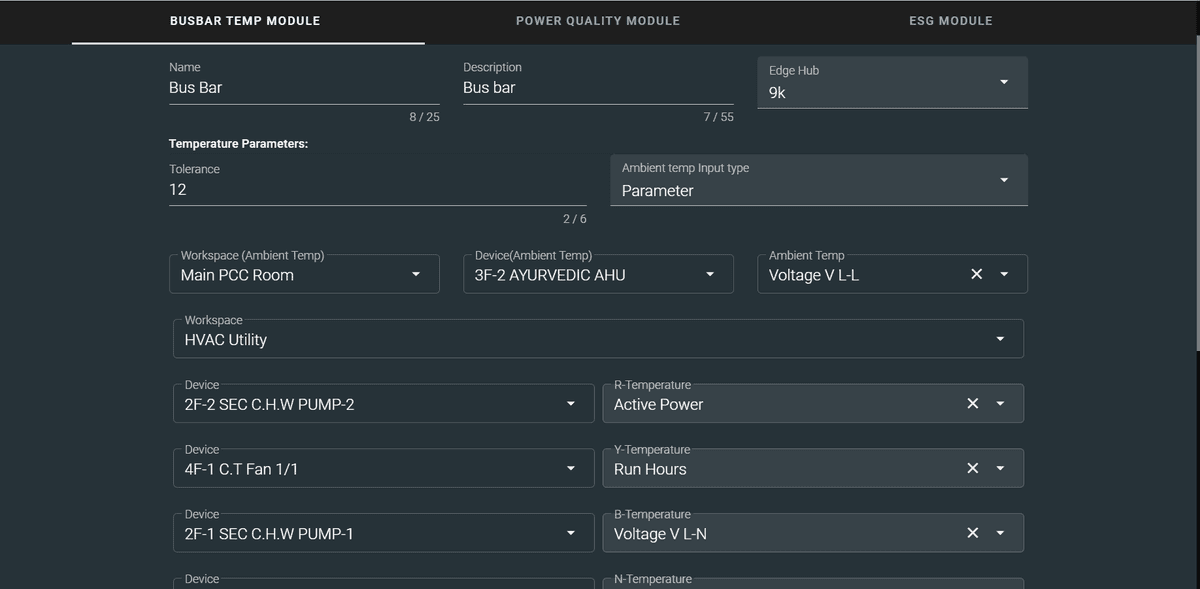This screenshot has height=589, width=1200.
Task: Expand the Ambient temp Input type dropdown
Action: coord(1003,180)
